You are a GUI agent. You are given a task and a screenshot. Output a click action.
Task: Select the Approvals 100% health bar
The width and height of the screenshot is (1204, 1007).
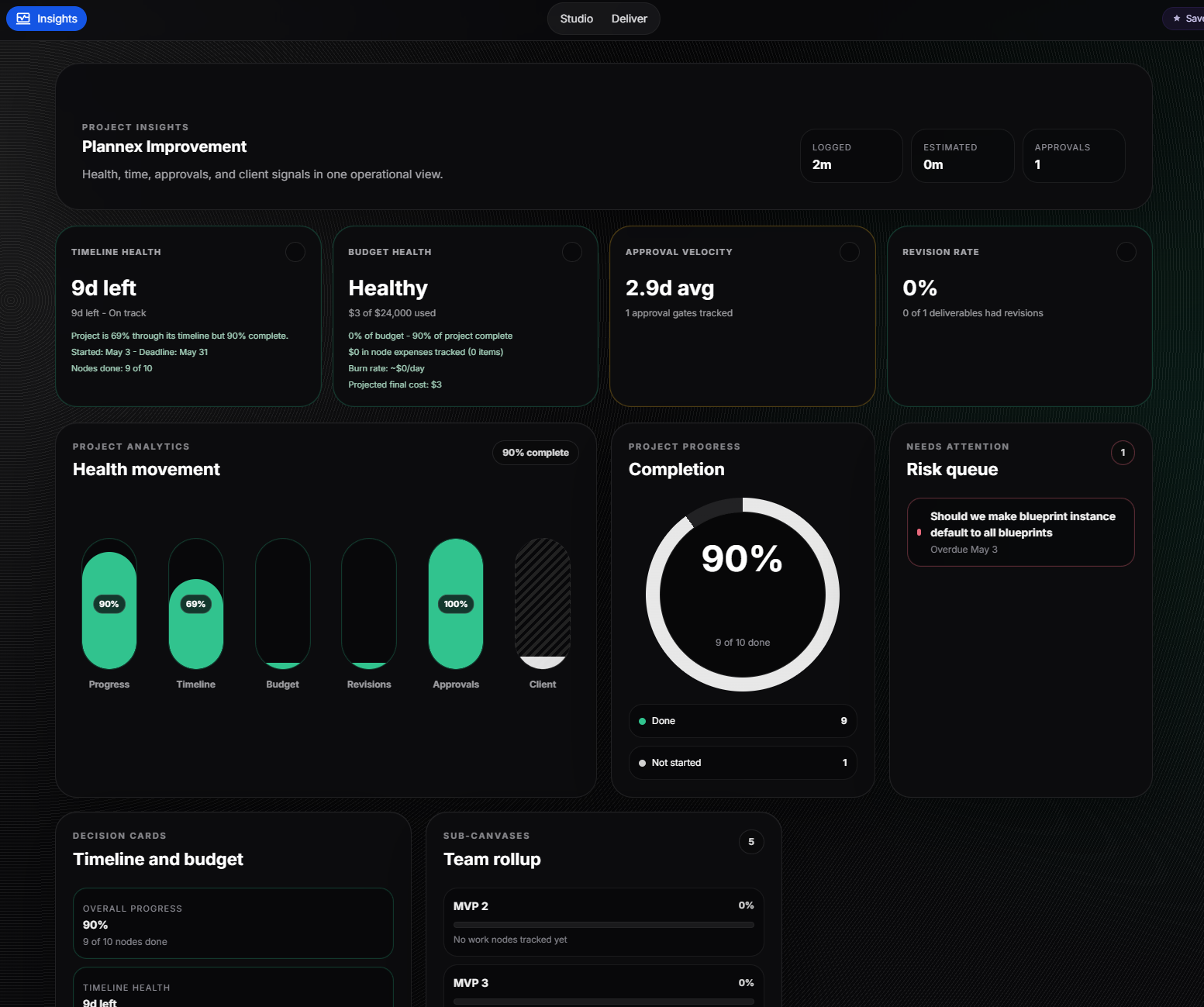coord(456,604)
